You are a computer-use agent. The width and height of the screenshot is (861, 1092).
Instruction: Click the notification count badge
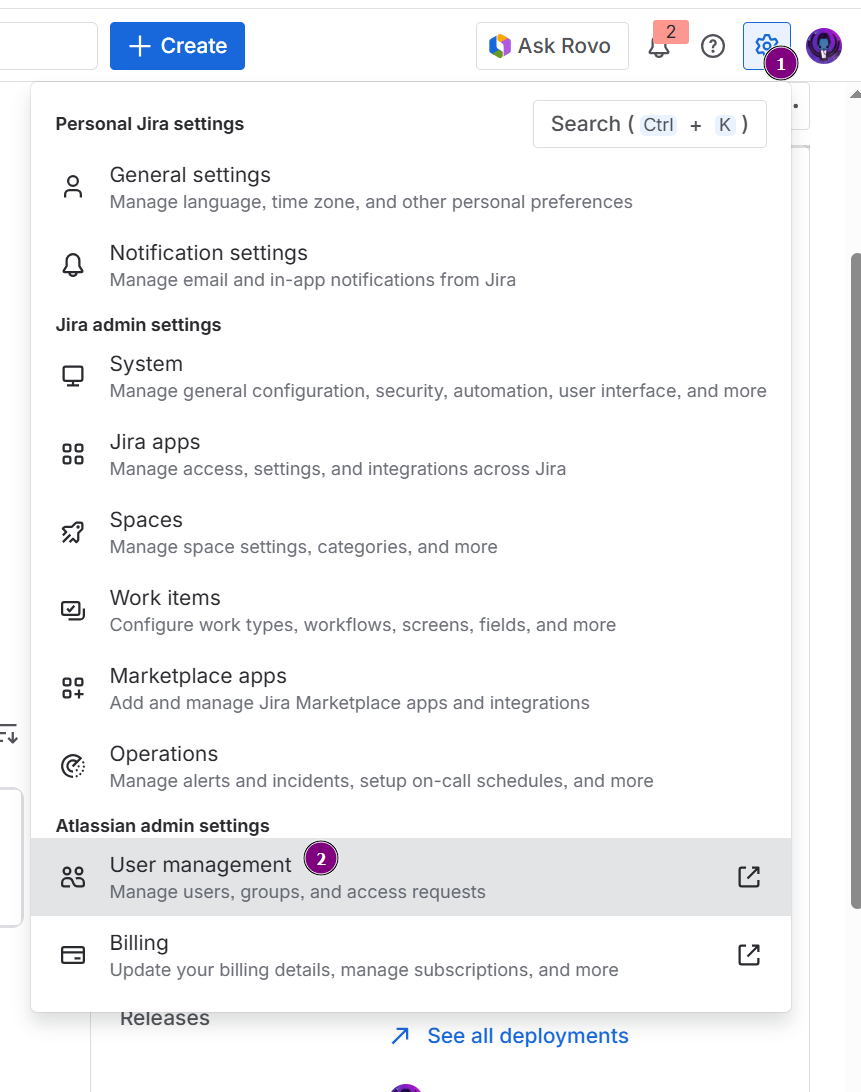click(671, 31)
